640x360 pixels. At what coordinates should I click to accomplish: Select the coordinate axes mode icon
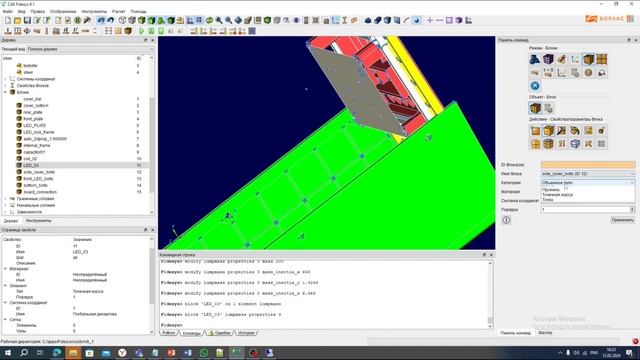click(x=575, y=60)
